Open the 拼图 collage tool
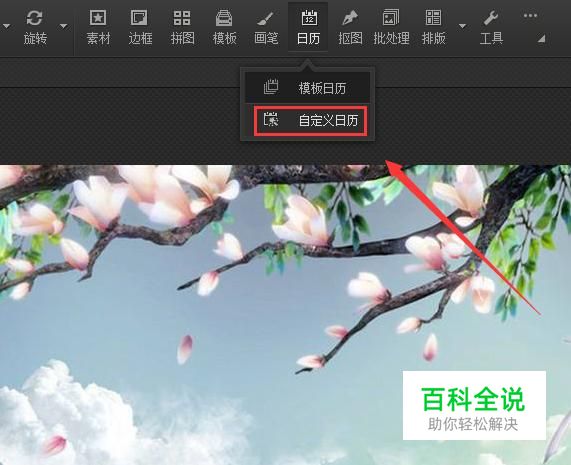 click(x=182, y=27)
